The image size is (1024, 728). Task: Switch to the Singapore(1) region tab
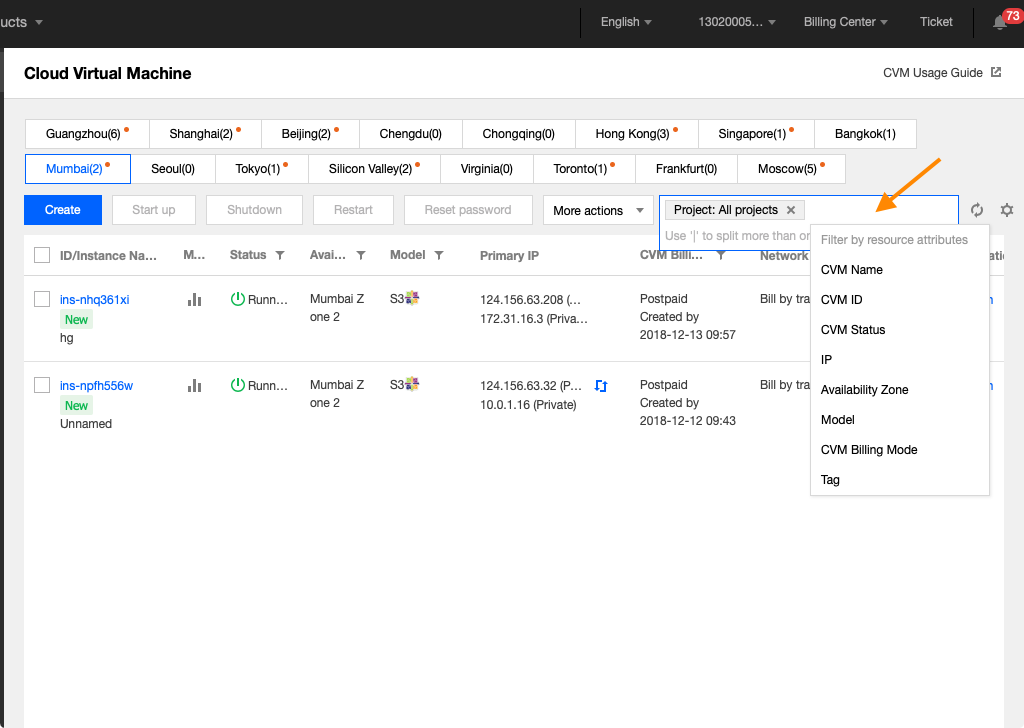click(x=756, y=134)
